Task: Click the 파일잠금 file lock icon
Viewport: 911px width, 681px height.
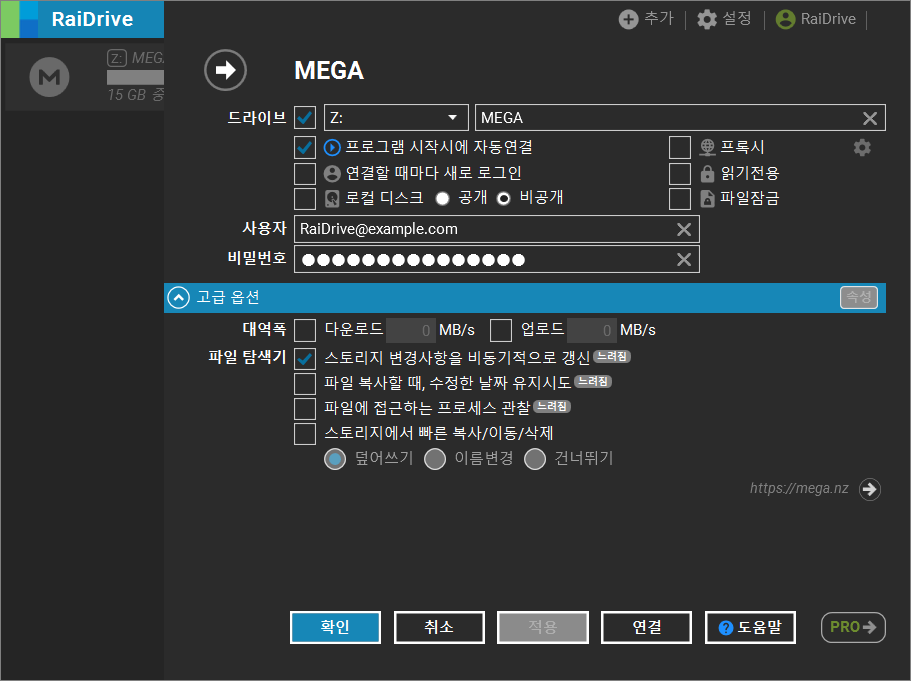Action: coord(707,198)
